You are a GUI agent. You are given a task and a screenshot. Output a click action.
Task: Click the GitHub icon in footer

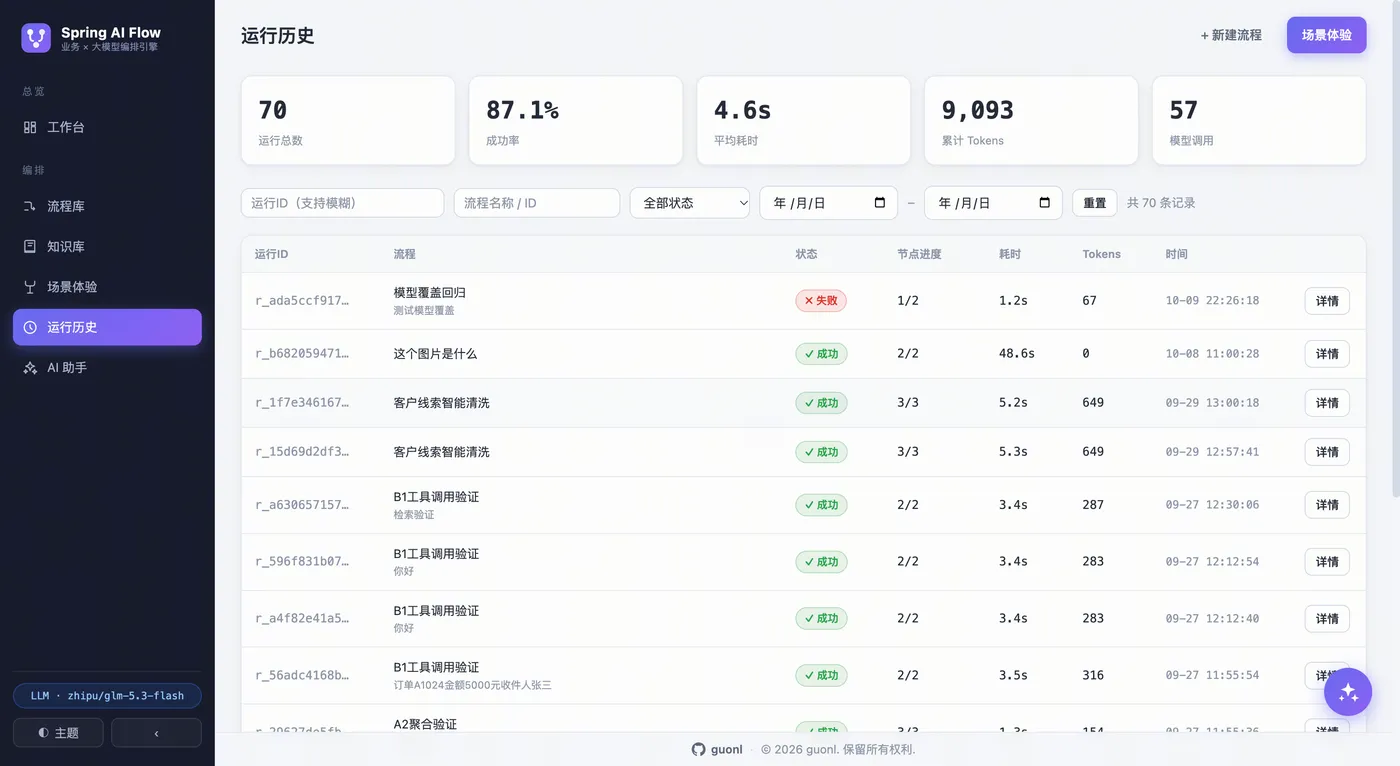coord(699,749)
